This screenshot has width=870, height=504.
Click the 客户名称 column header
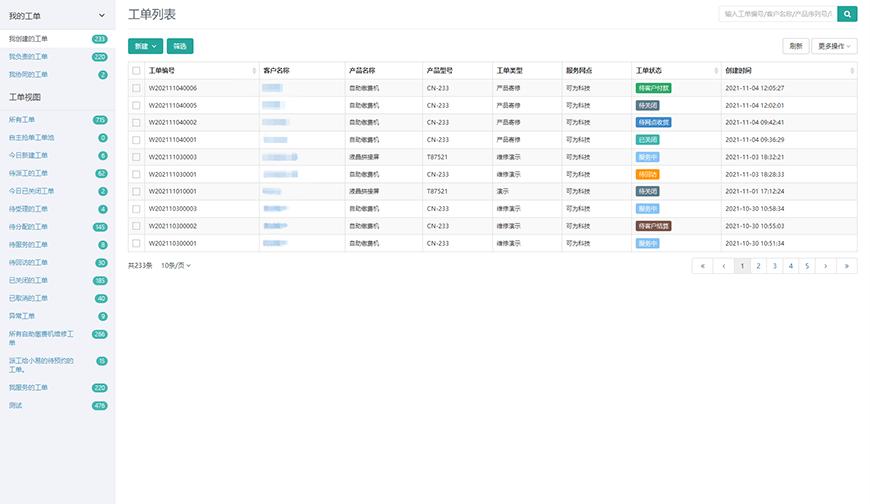click(276, 70)
